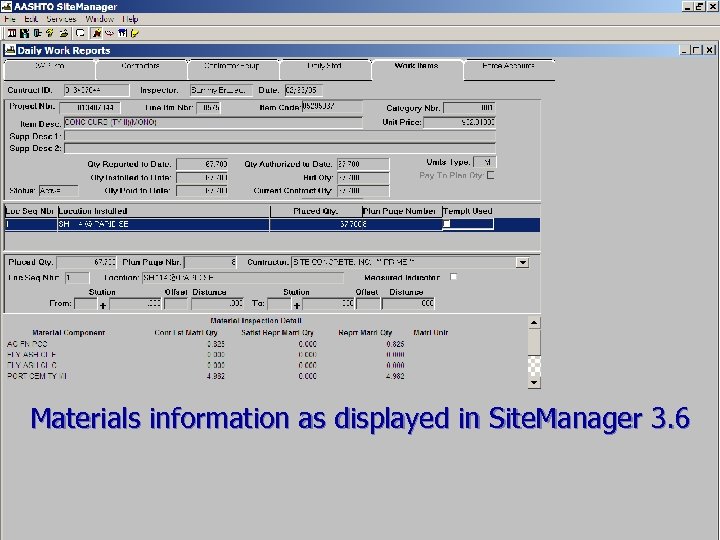Click the speech bubble remarks toolbar icon
The width and height of the screenshot is (720, 540).
[x=80, y=33]
